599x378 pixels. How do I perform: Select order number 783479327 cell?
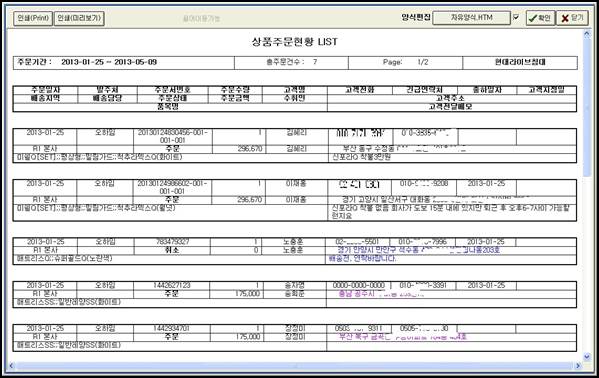pos(172,242)
